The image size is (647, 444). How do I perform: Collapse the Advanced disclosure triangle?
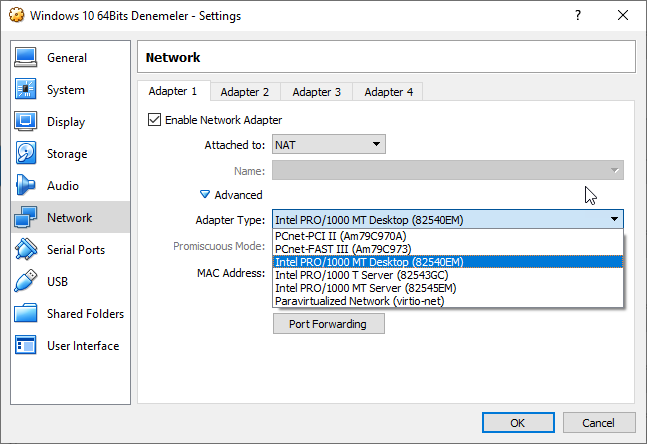(x=205, y=194)
